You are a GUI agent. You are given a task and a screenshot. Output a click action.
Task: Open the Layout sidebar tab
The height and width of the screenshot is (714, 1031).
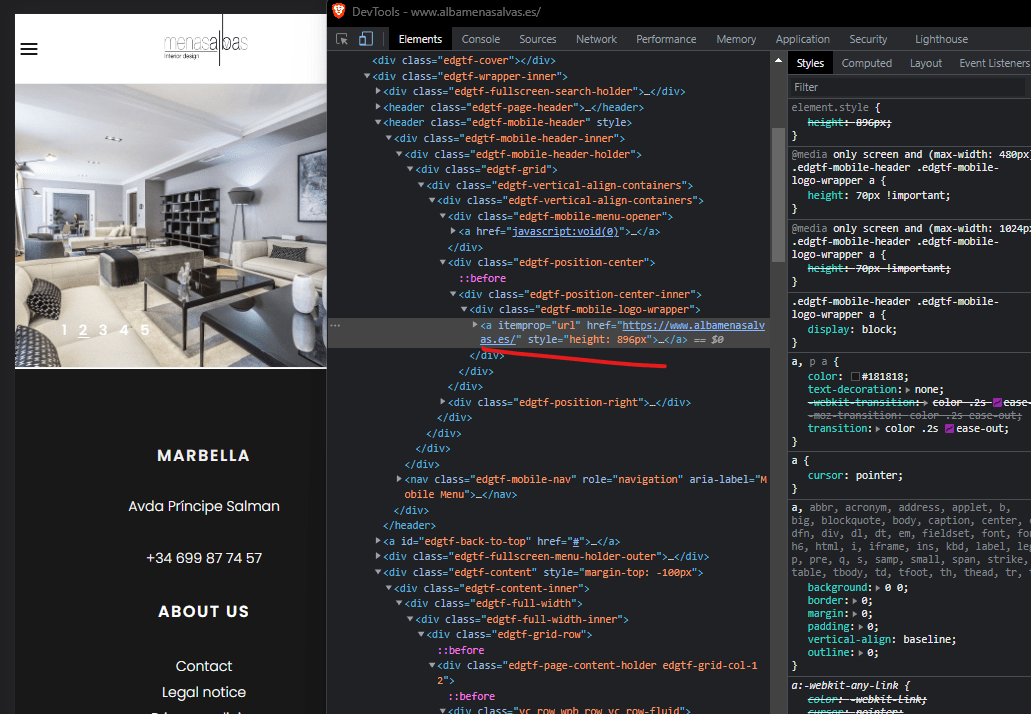(926, 63)
